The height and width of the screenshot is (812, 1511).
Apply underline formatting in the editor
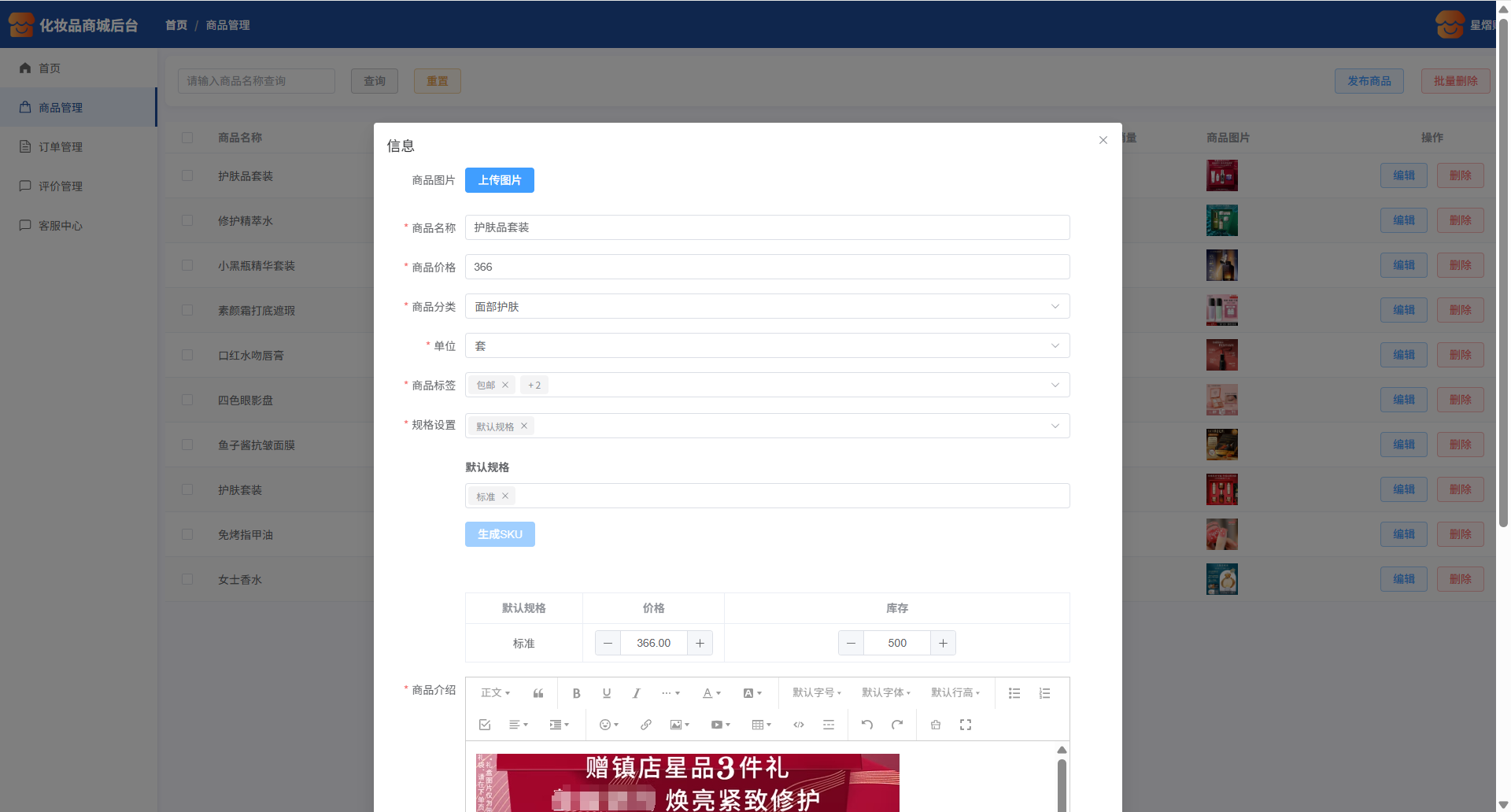(x=606, y=693)
